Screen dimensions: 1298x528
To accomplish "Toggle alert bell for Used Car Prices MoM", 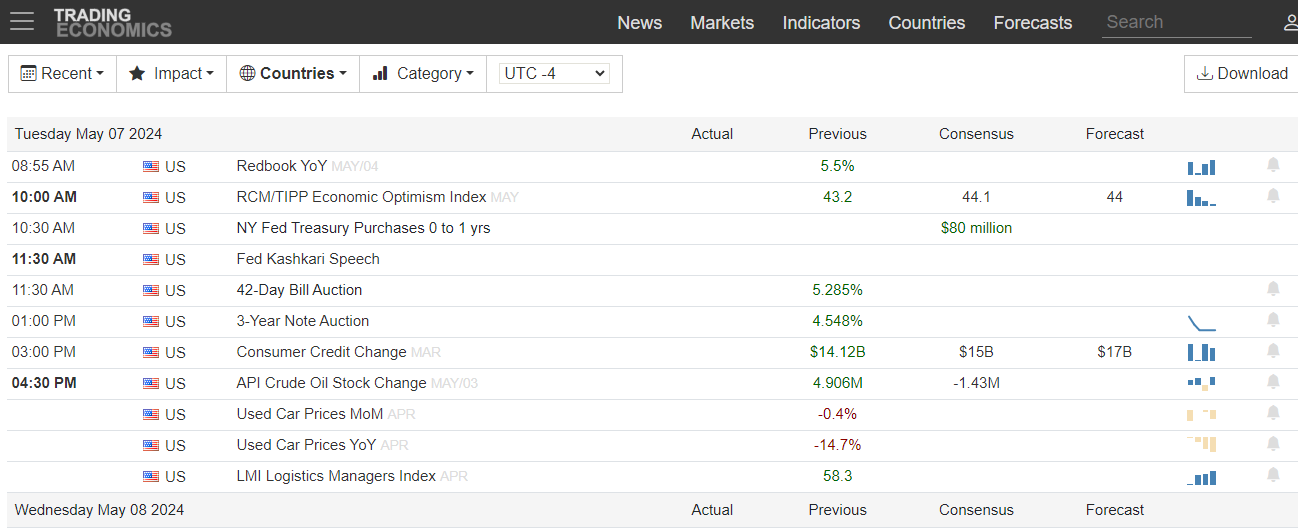I will [x=1273, y=413].
